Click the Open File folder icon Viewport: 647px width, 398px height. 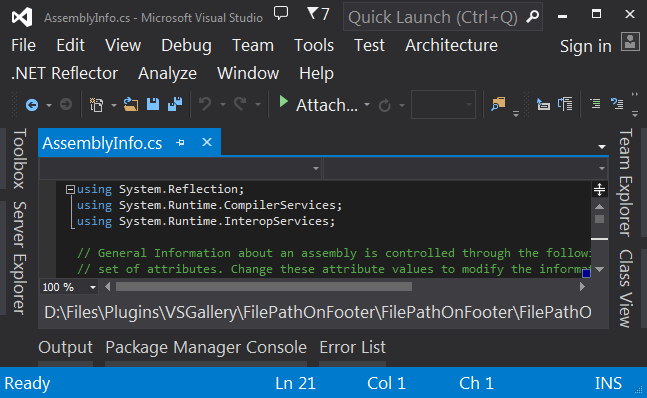point(131,104)
